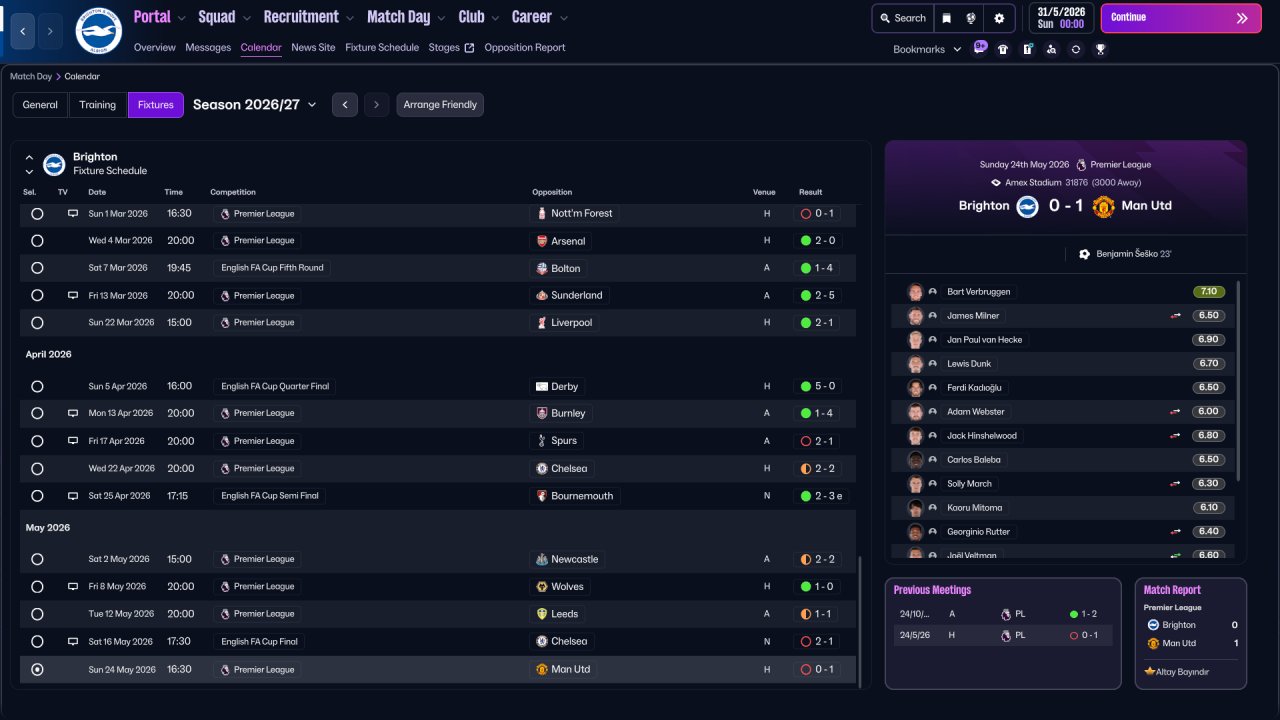Image resolution: width=1280 pixels, height=720 pixels.
Task: Click the fixture list vertical scrollbar
Action: coord(859,620)
